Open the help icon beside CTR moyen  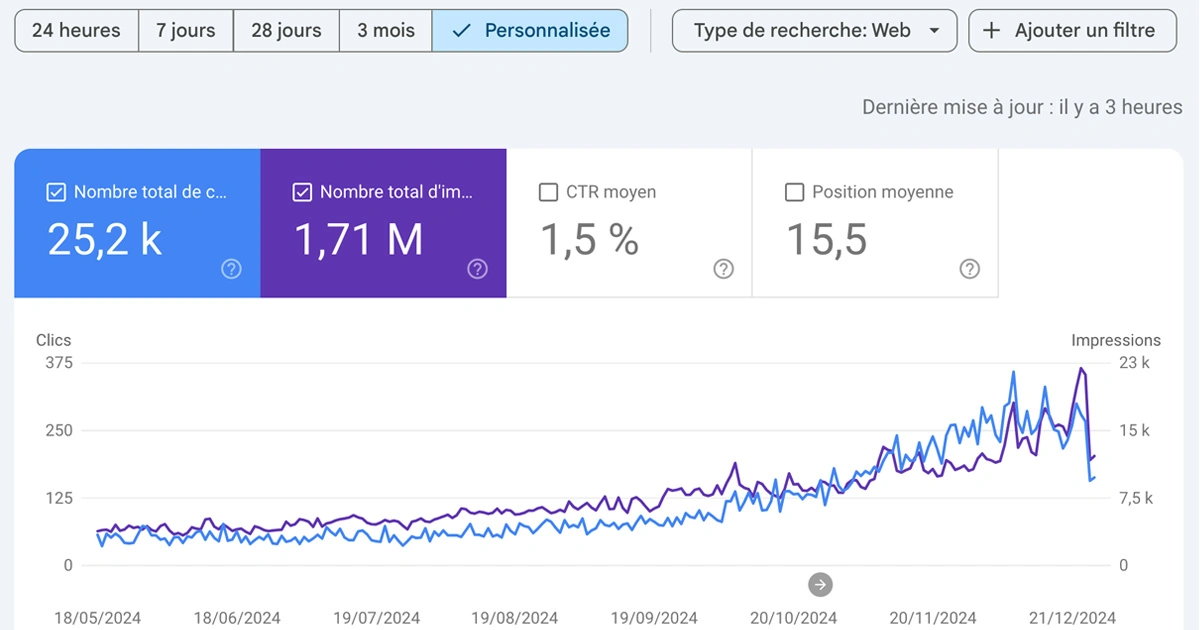(x=723, y=269)
